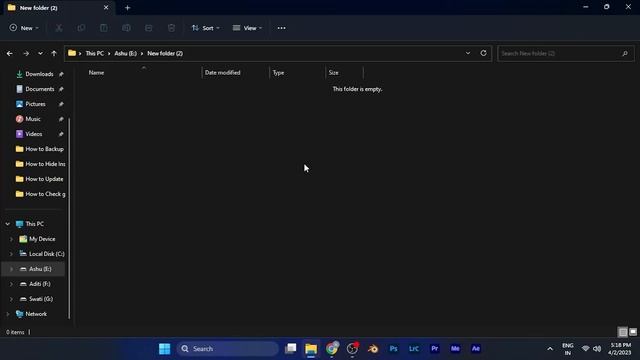Switch to details view icon in status bar

622,332
